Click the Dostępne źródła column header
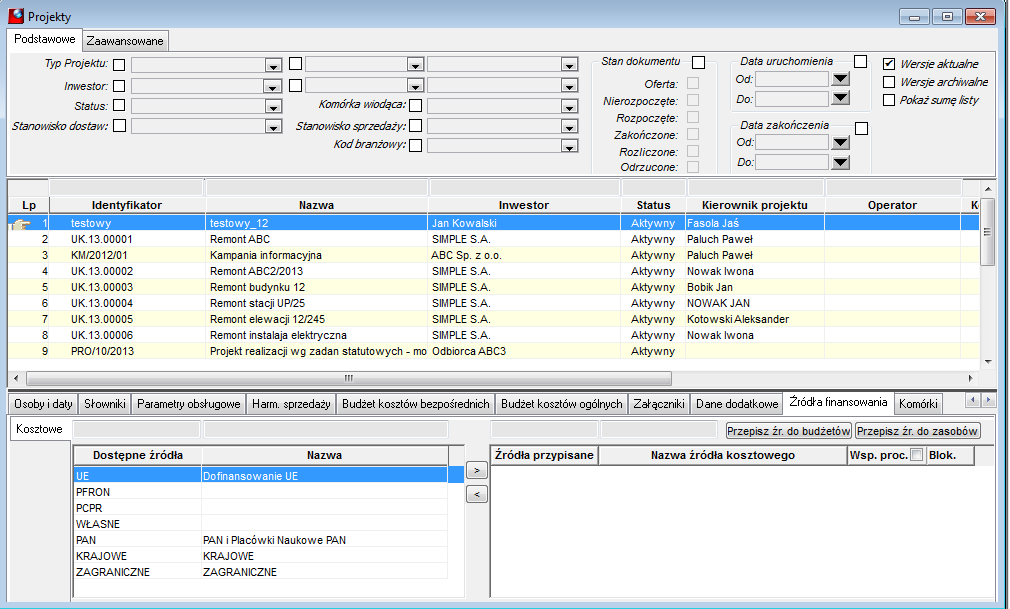Image resolution: width=1010 pixels, height=609 pixels. point(138,455)
